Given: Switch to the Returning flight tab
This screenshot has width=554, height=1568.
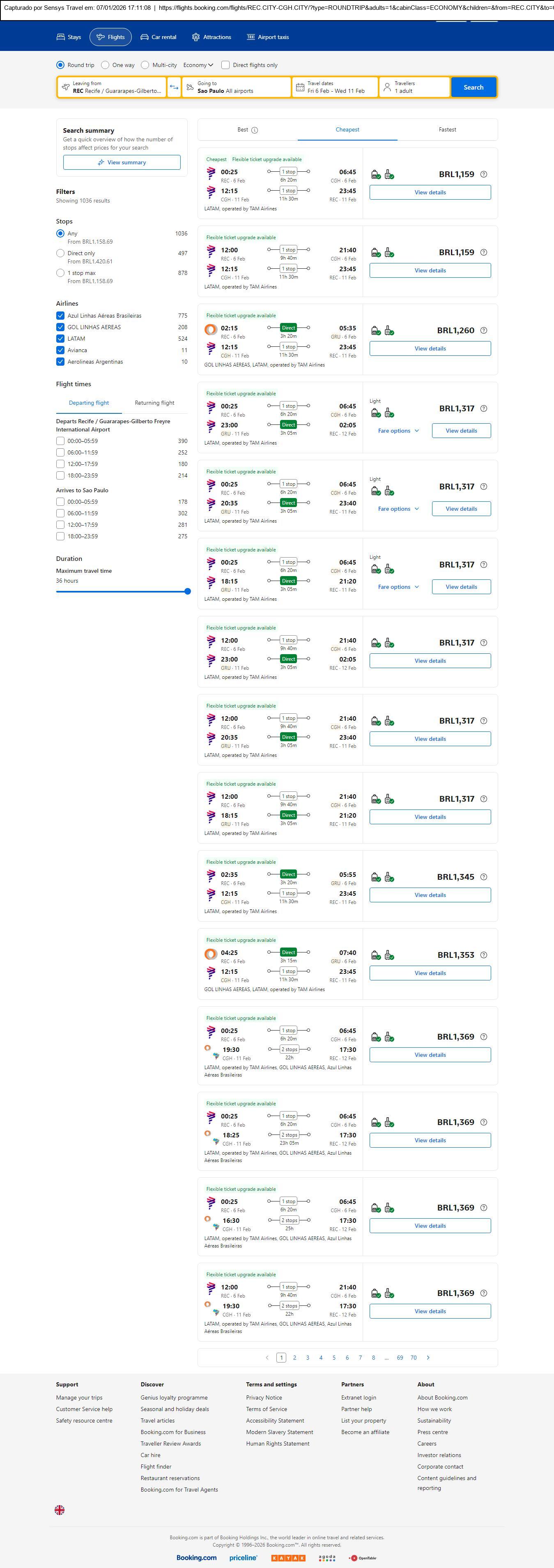Looking at the screenshot, I should click(x=154, y=403).
